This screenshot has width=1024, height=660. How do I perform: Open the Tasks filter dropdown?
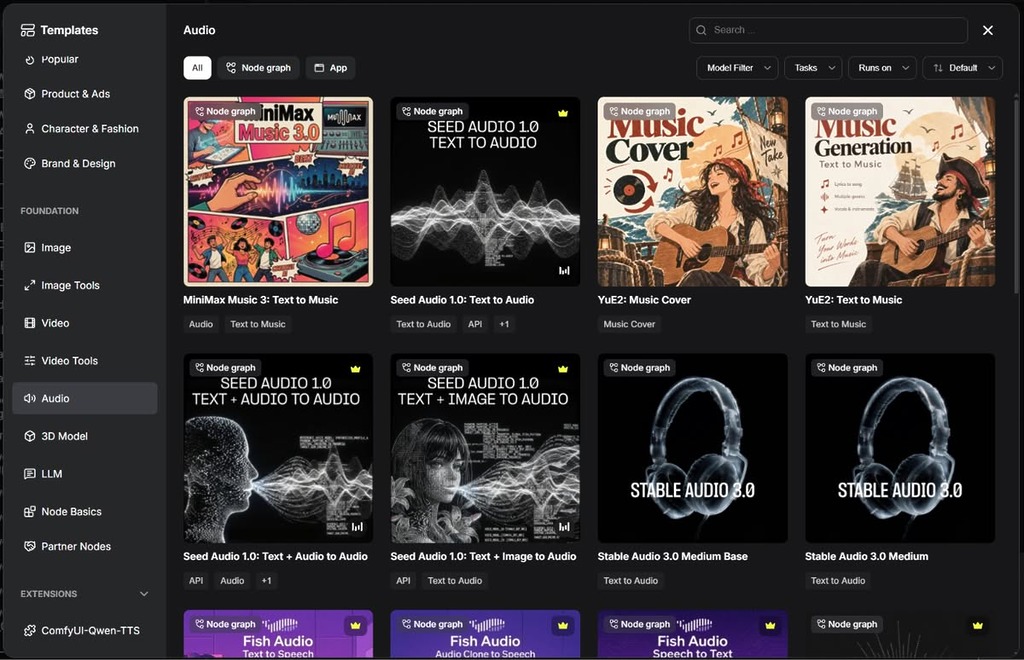coord(814,68)
